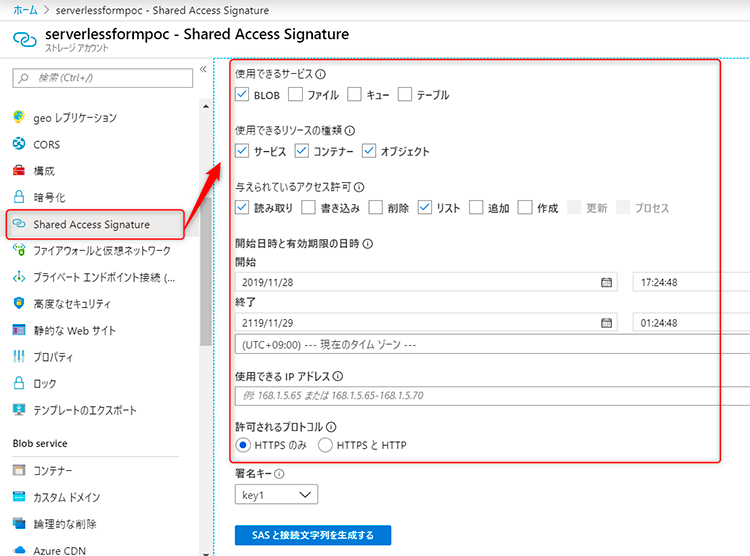Click the プライベート エンドポイント接続 icon
This screenshot has height=556, width=750.
[x=19, y=277]
